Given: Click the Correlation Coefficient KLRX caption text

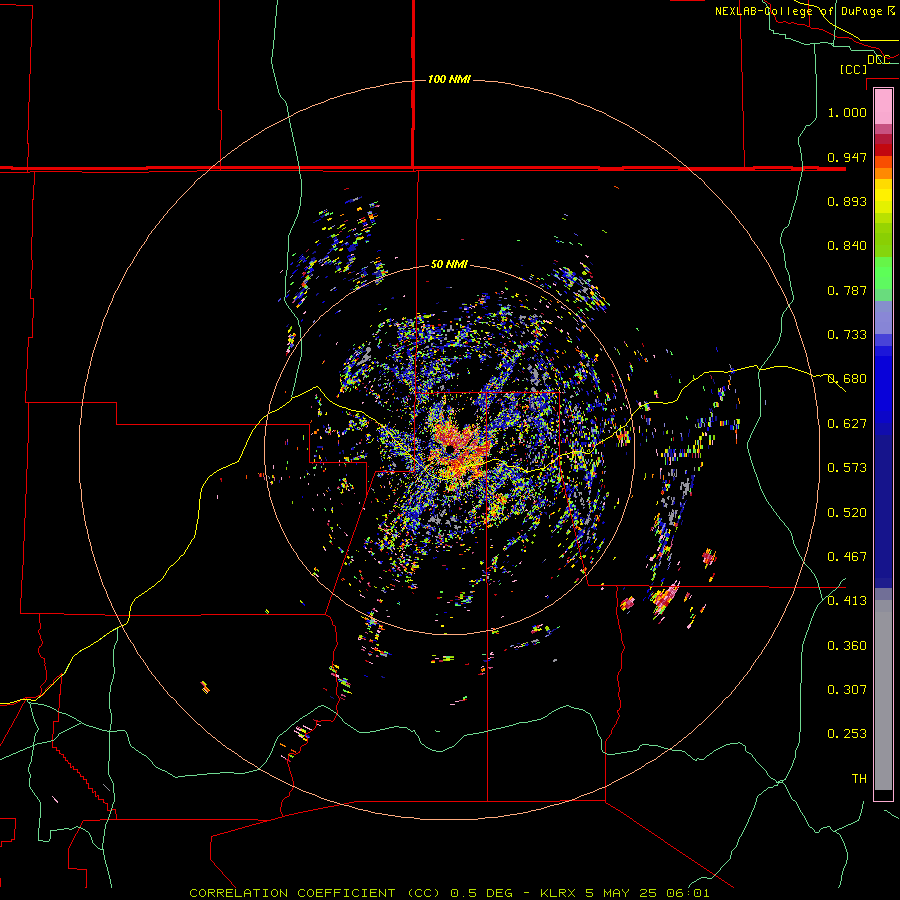Looking at the screenshot, I should [449, 893].
